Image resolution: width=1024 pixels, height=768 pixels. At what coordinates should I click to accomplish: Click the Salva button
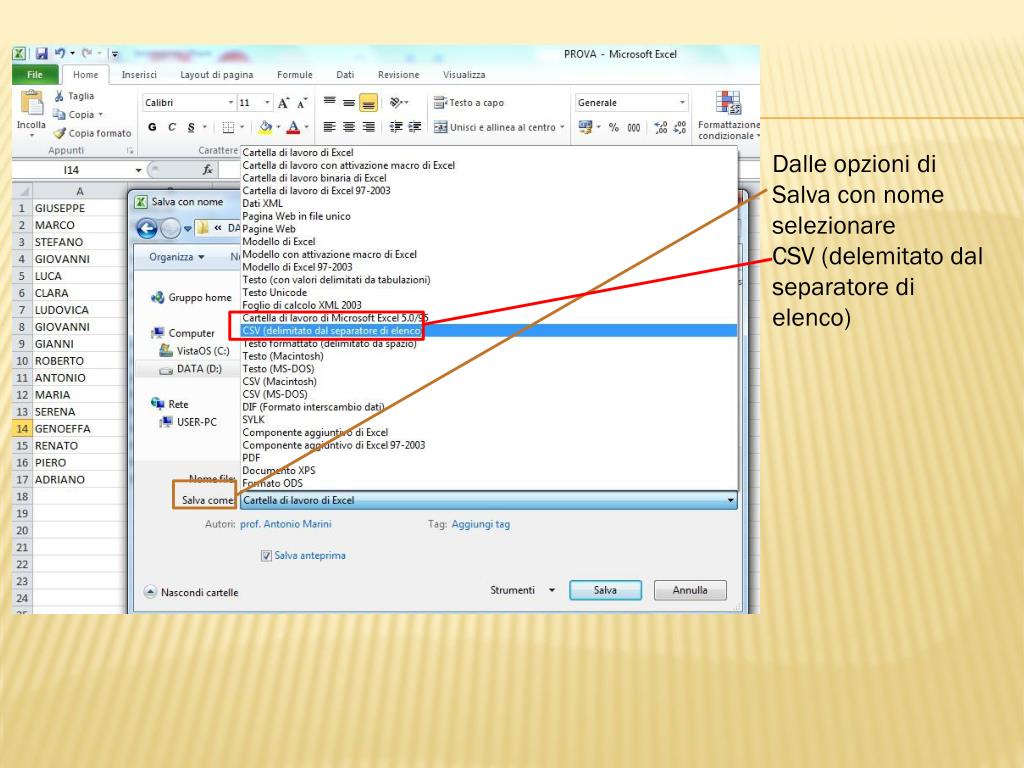[x=605, y=590]
